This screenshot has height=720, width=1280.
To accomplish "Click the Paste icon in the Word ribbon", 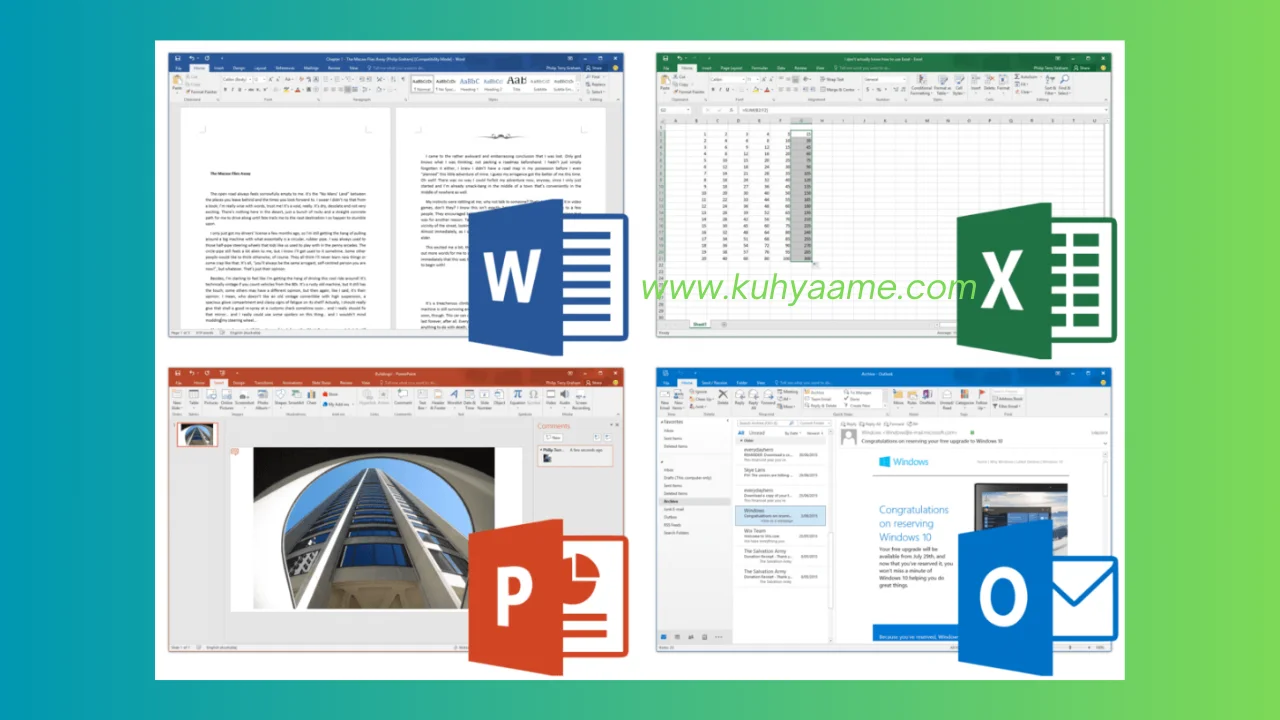I will click(x=177, y=81).
